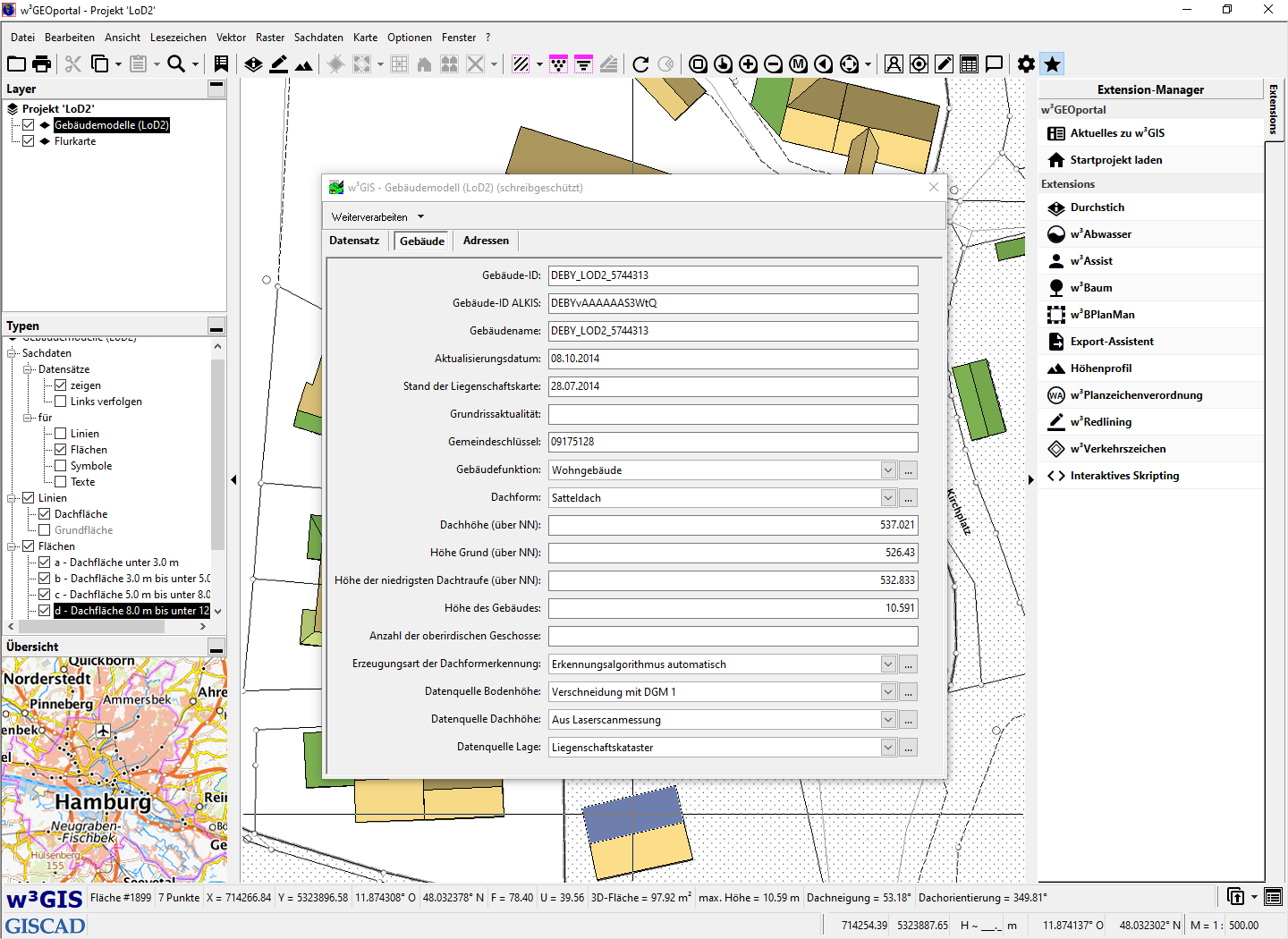Enable the 'Symbole' checkbox
1288x939 pixels.
click(x=61, y=466)
